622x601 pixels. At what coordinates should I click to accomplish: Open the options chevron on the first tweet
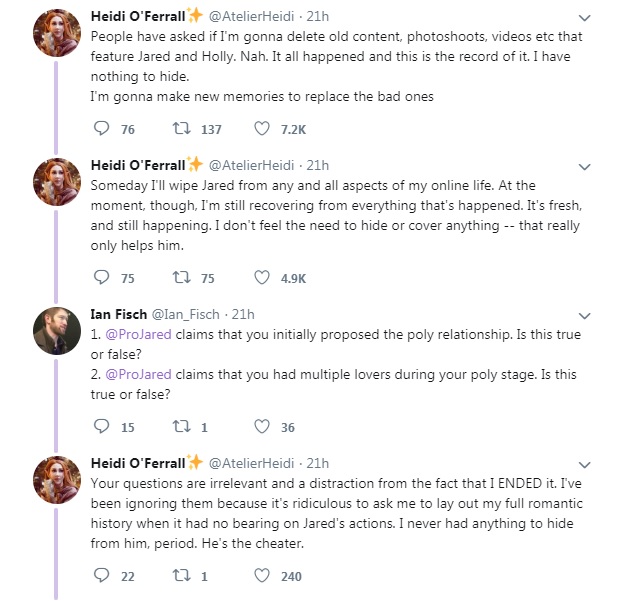pos(584,18)
